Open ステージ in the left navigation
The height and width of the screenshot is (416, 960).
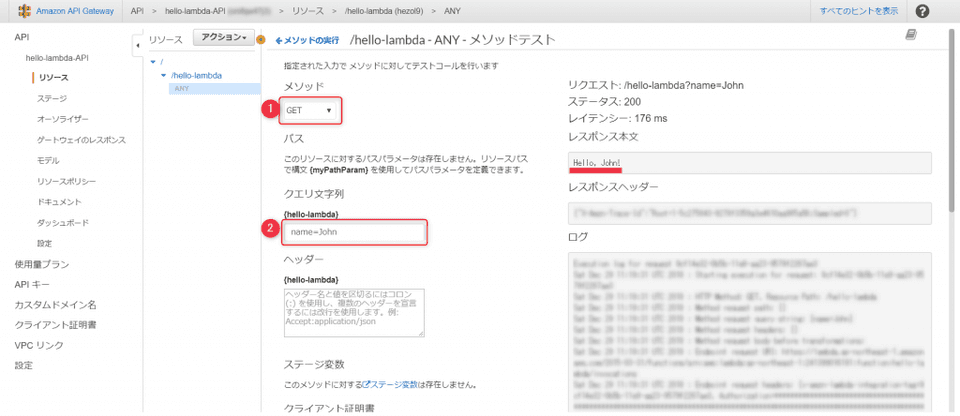[x=52, y=98]
